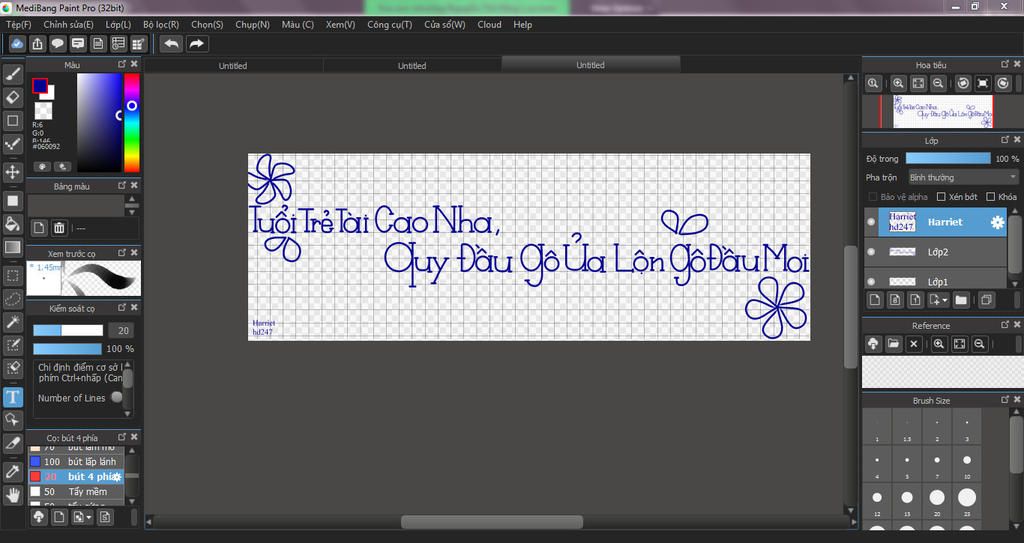
Task: Pop out the Kiểm soát cọ panel
Action: (x=122, y=307)
